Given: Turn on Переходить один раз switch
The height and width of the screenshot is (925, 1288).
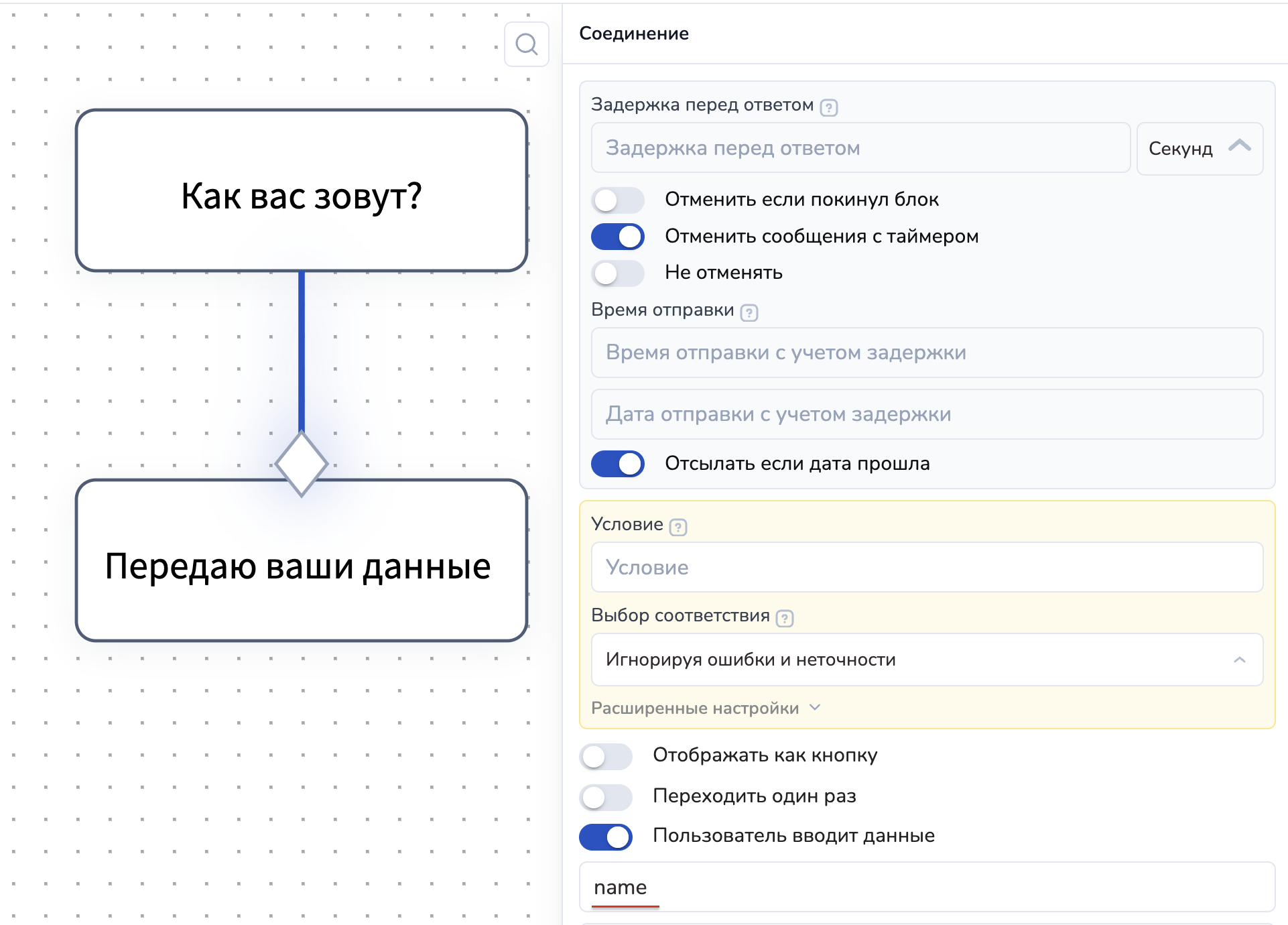Looking at the screenshot, I should [605, 797].
